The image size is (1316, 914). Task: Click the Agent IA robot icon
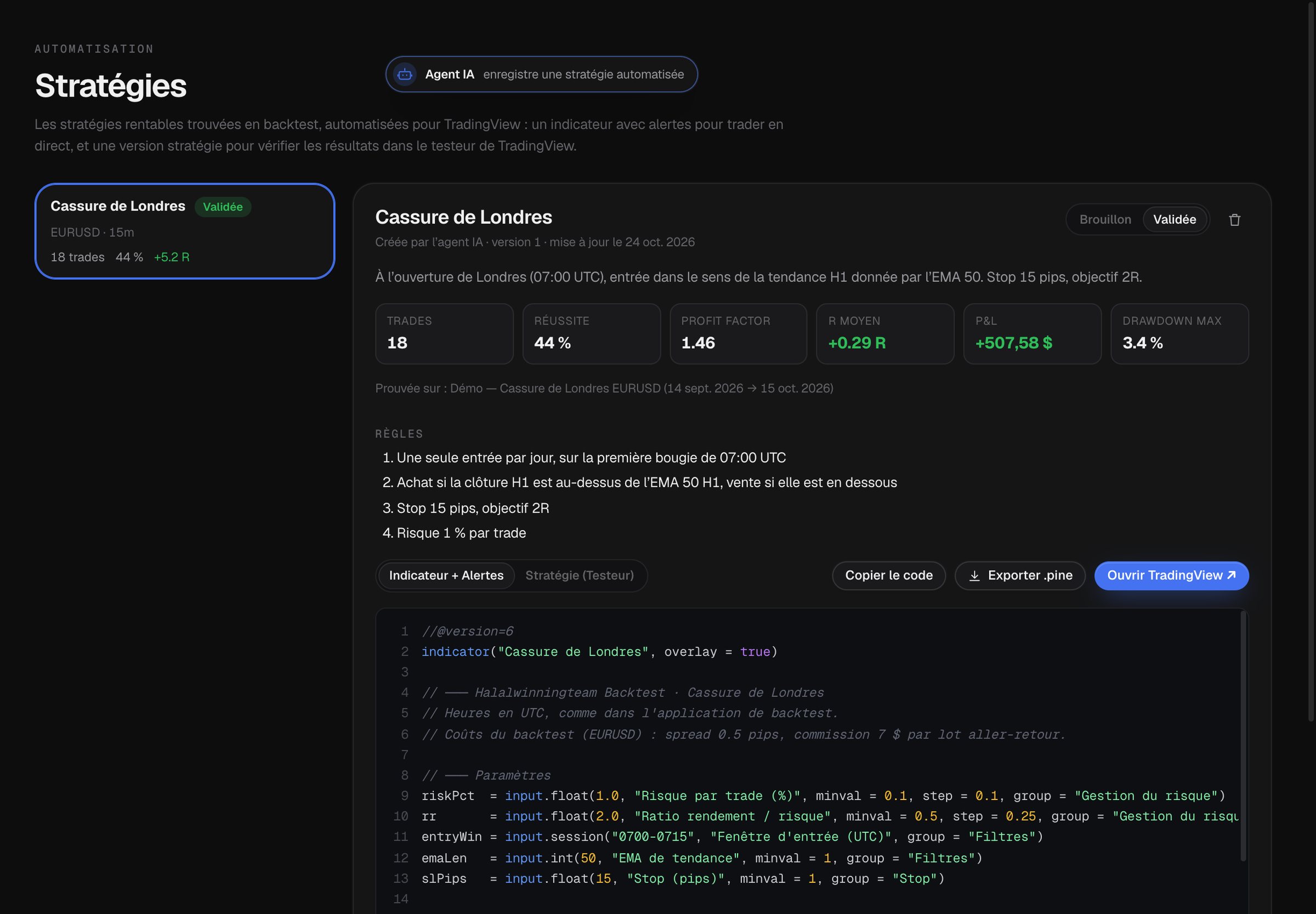click(405, 75)
